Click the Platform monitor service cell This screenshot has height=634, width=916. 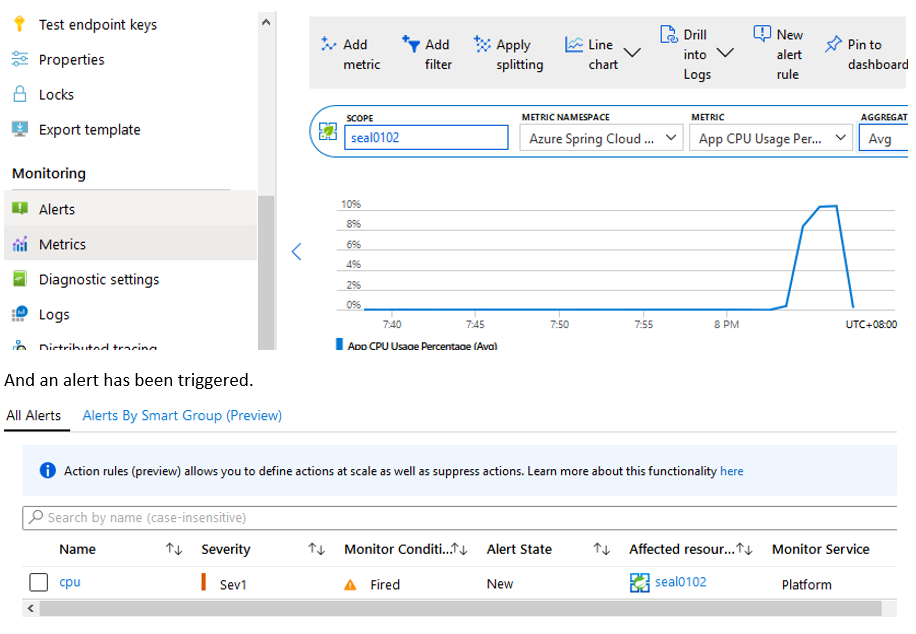pos(806,584)
